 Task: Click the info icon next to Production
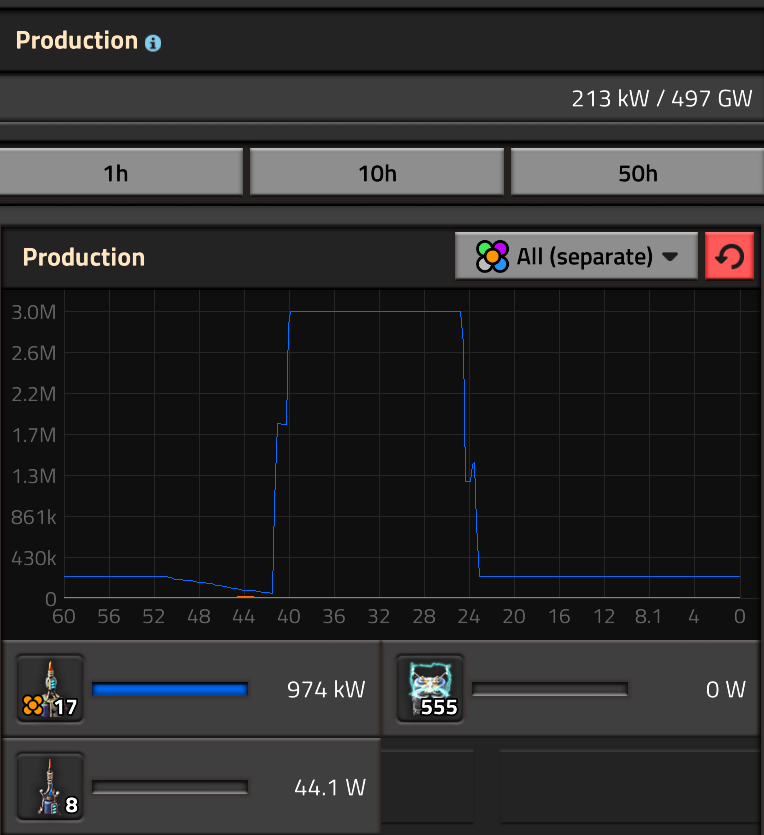click(x=153, y=43)
